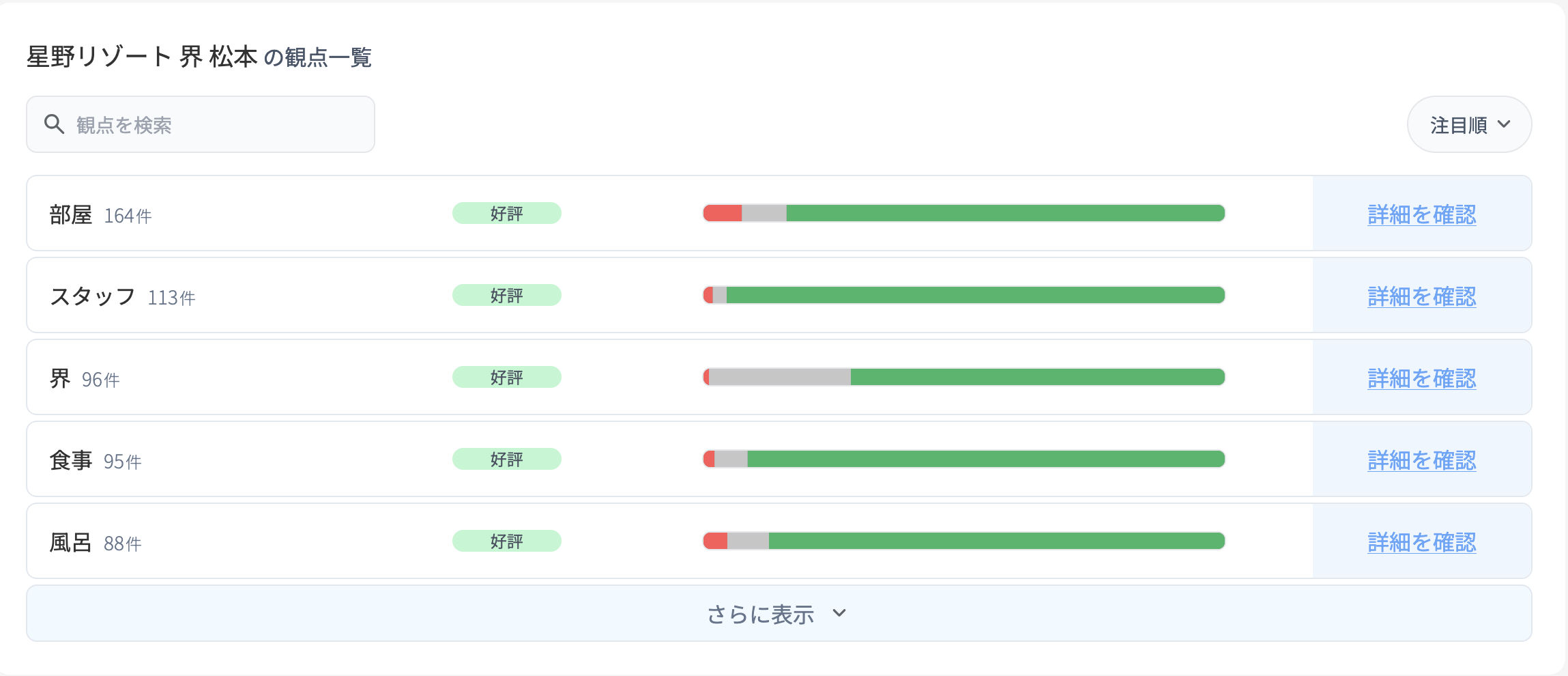Open 詳細を確認 for 界
The height and width of the screenshot is (676, 1568).
pyautogui.click(x=1421, y=378)
